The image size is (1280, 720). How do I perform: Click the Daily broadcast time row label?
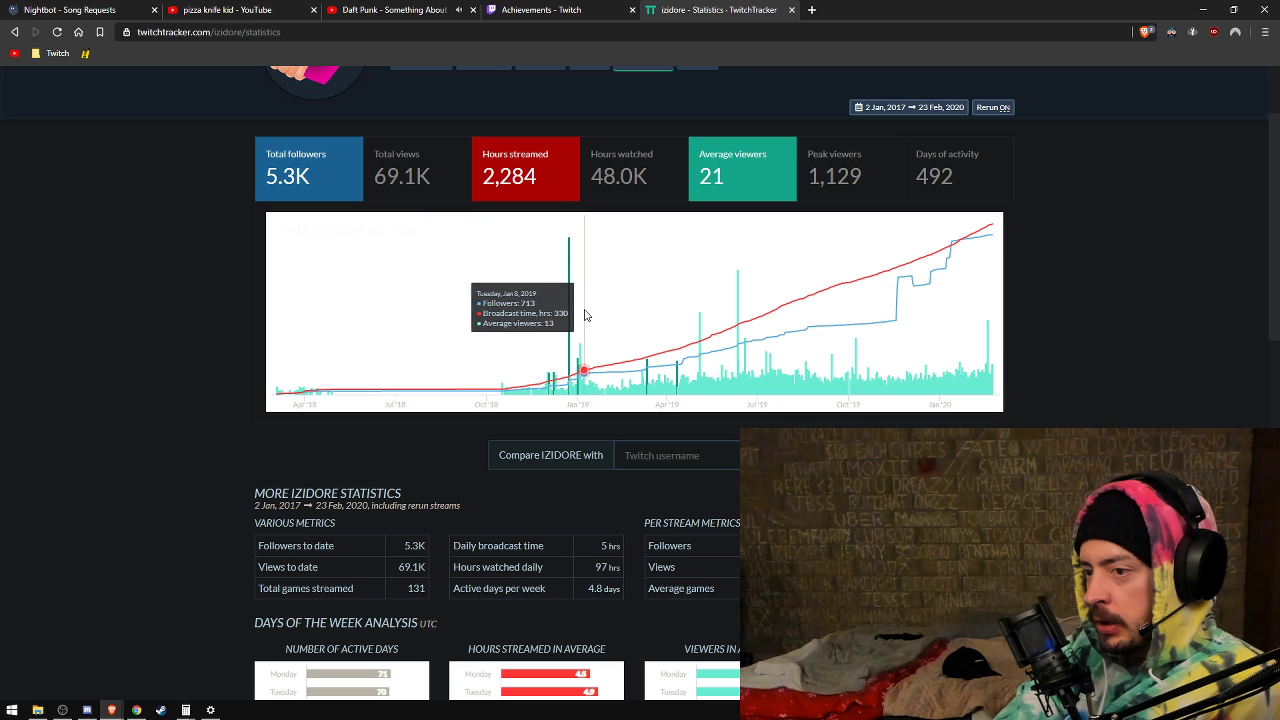(x=498, y=546)
